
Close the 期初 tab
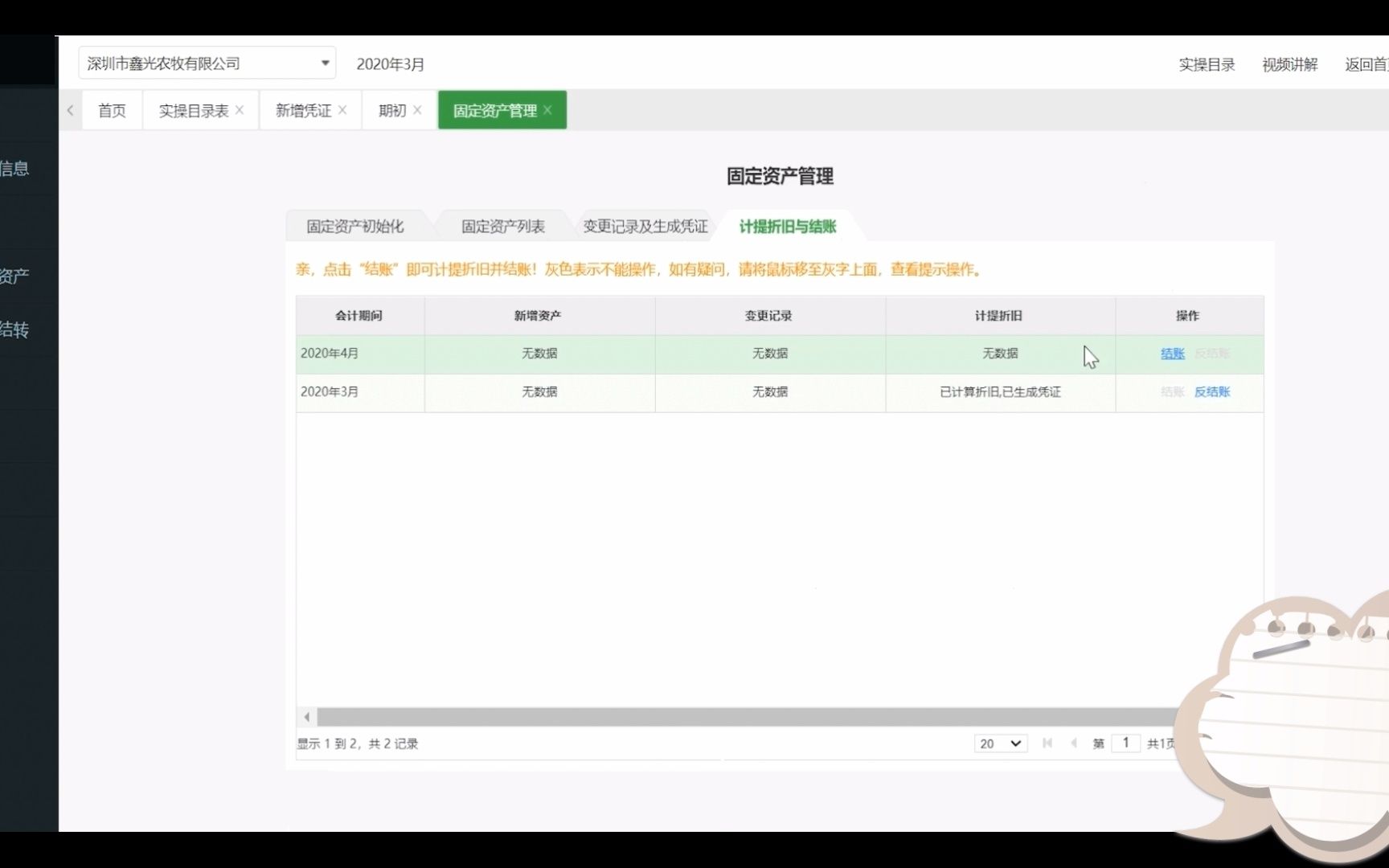point(418,109)
